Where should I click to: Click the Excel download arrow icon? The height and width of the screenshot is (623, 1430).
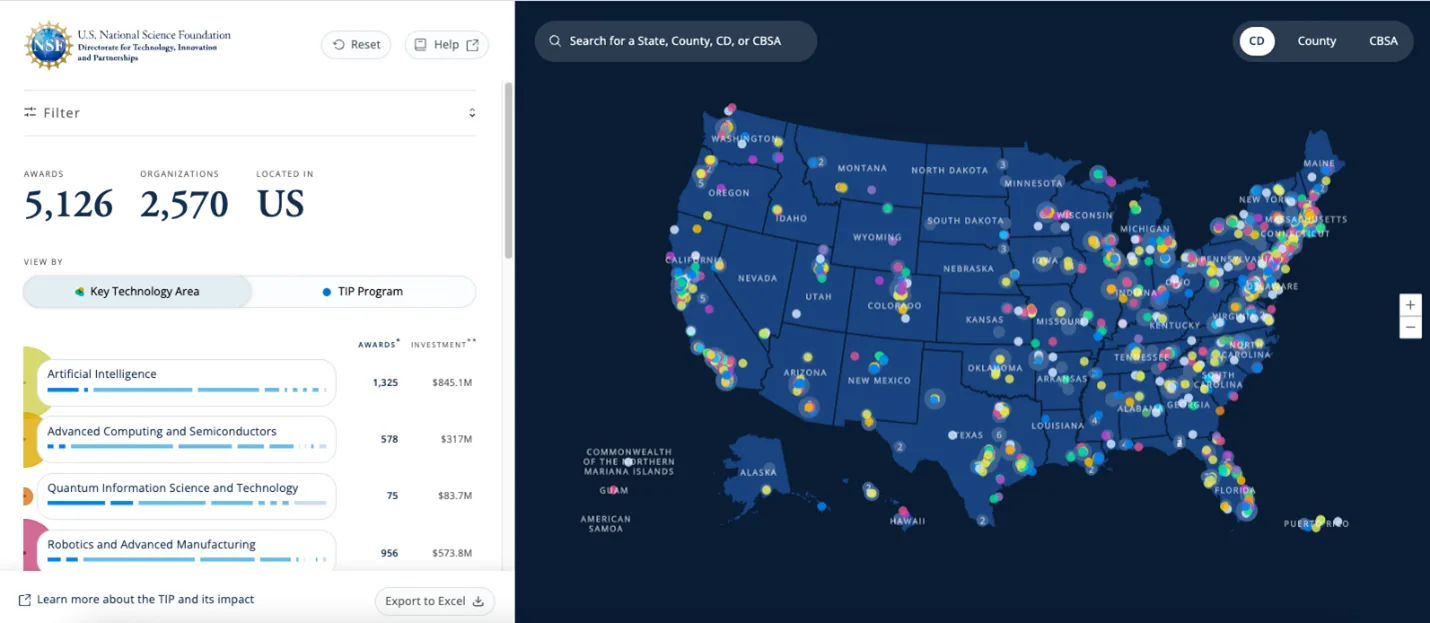tap(478, 601)
